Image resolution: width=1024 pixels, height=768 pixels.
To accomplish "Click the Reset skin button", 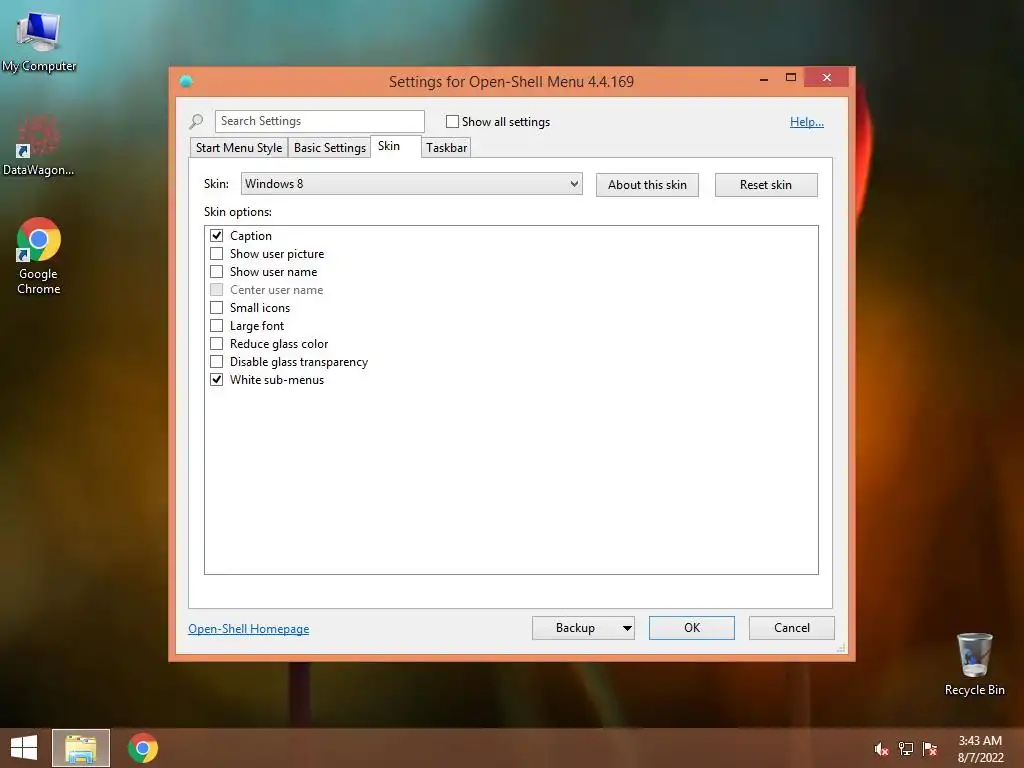I will coord(766,185).
